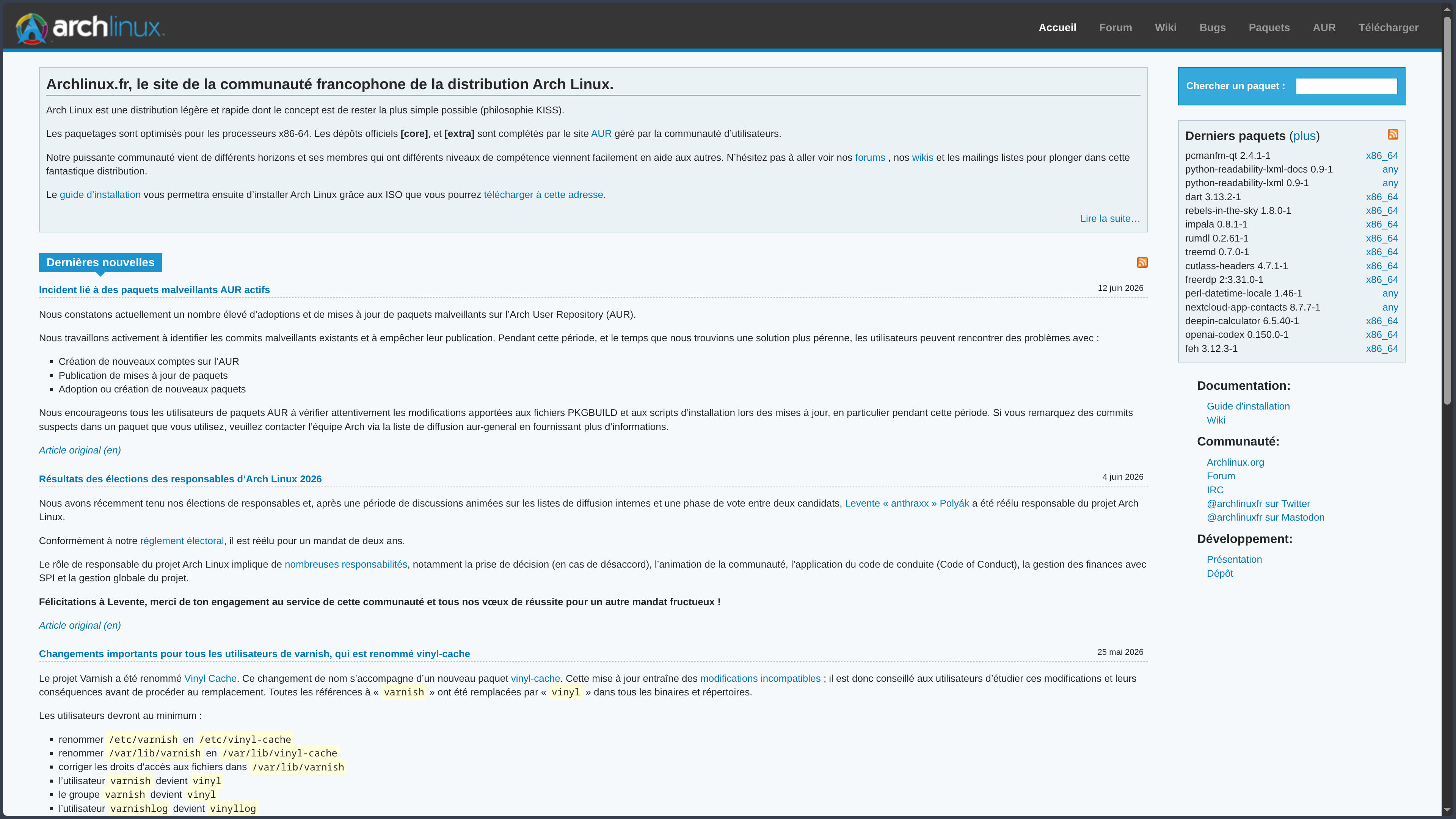The image size is (1456, 819).
Task: Open Dépôt under Développement
Action: [x=1220, y=573]
